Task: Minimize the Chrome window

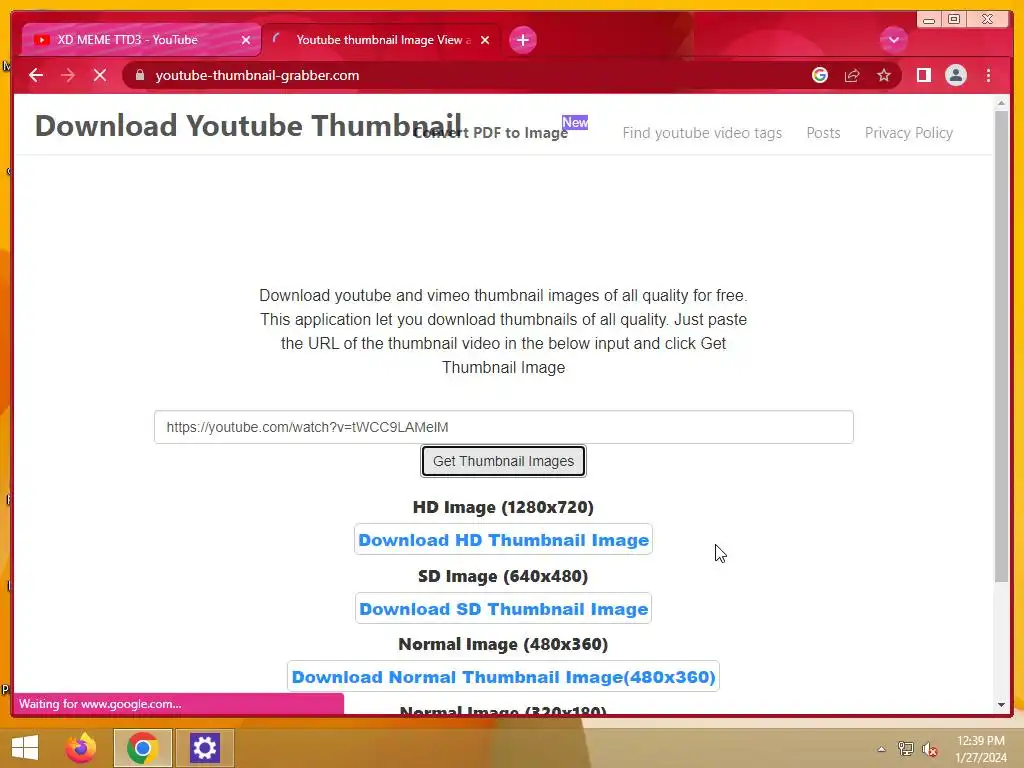Action: [x=928, y=20]
